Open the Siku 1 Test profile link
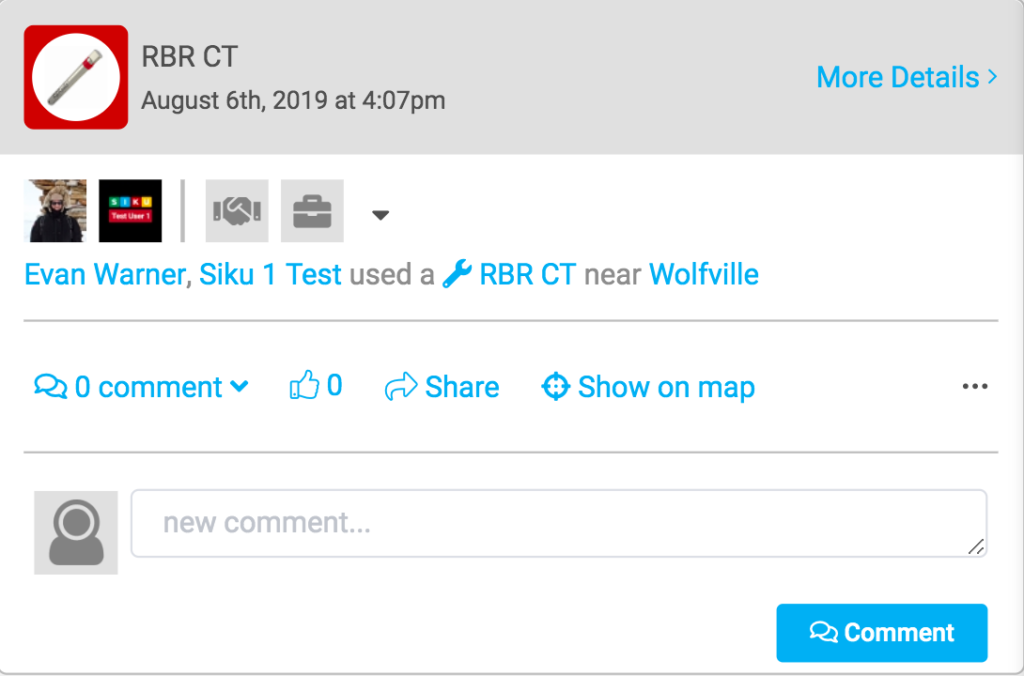 coord(270,274)
